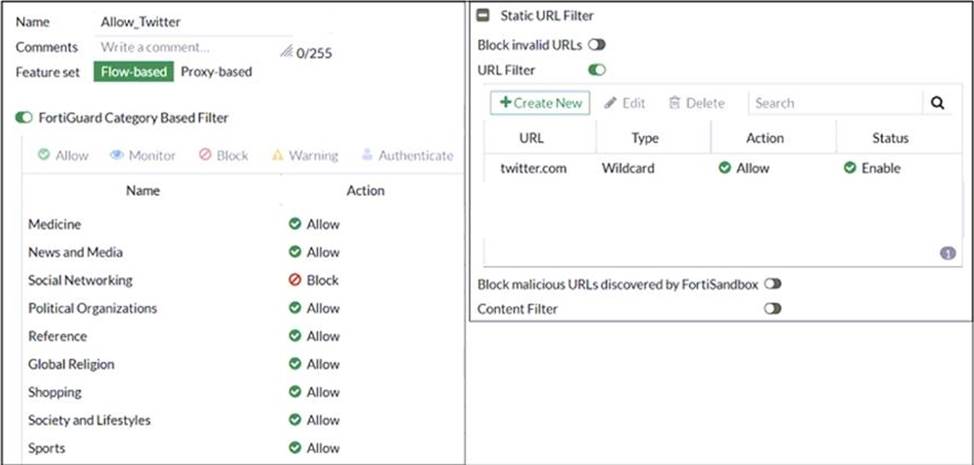Toggle the FortiGuard Category Based Filter switch
974x465 pixels.
pyautogui.click(x=24, y=118)
